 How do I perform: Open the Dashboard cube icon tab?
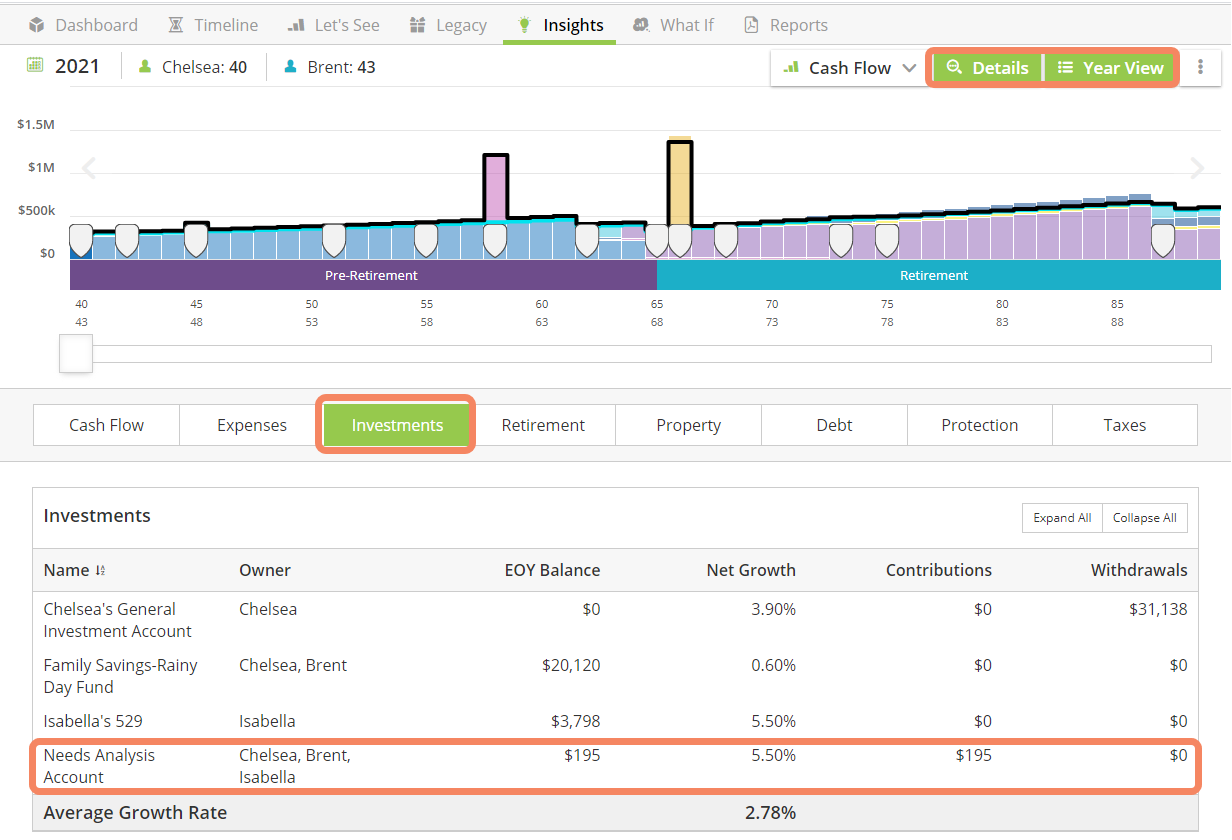[x=37, y=25]
